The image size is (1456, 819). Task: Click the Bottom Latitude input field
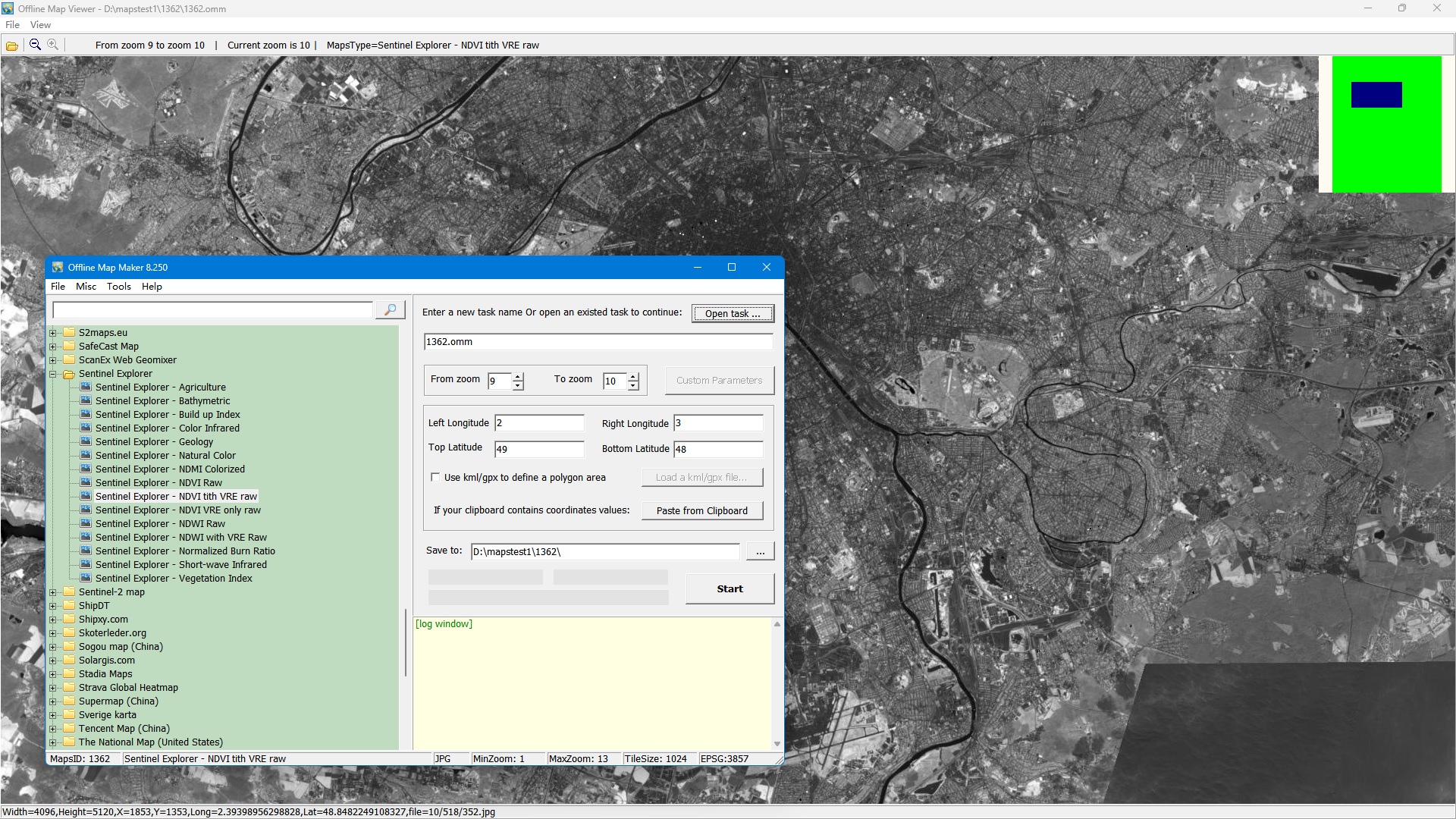(x=718, y=449)
